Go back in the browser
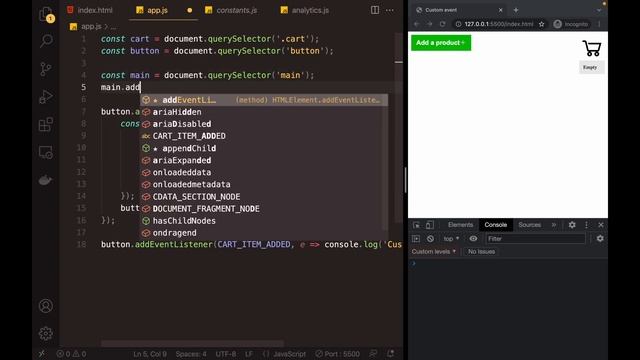Image resolution: width=640 pixels, height=360 pixels. (416, 24)
